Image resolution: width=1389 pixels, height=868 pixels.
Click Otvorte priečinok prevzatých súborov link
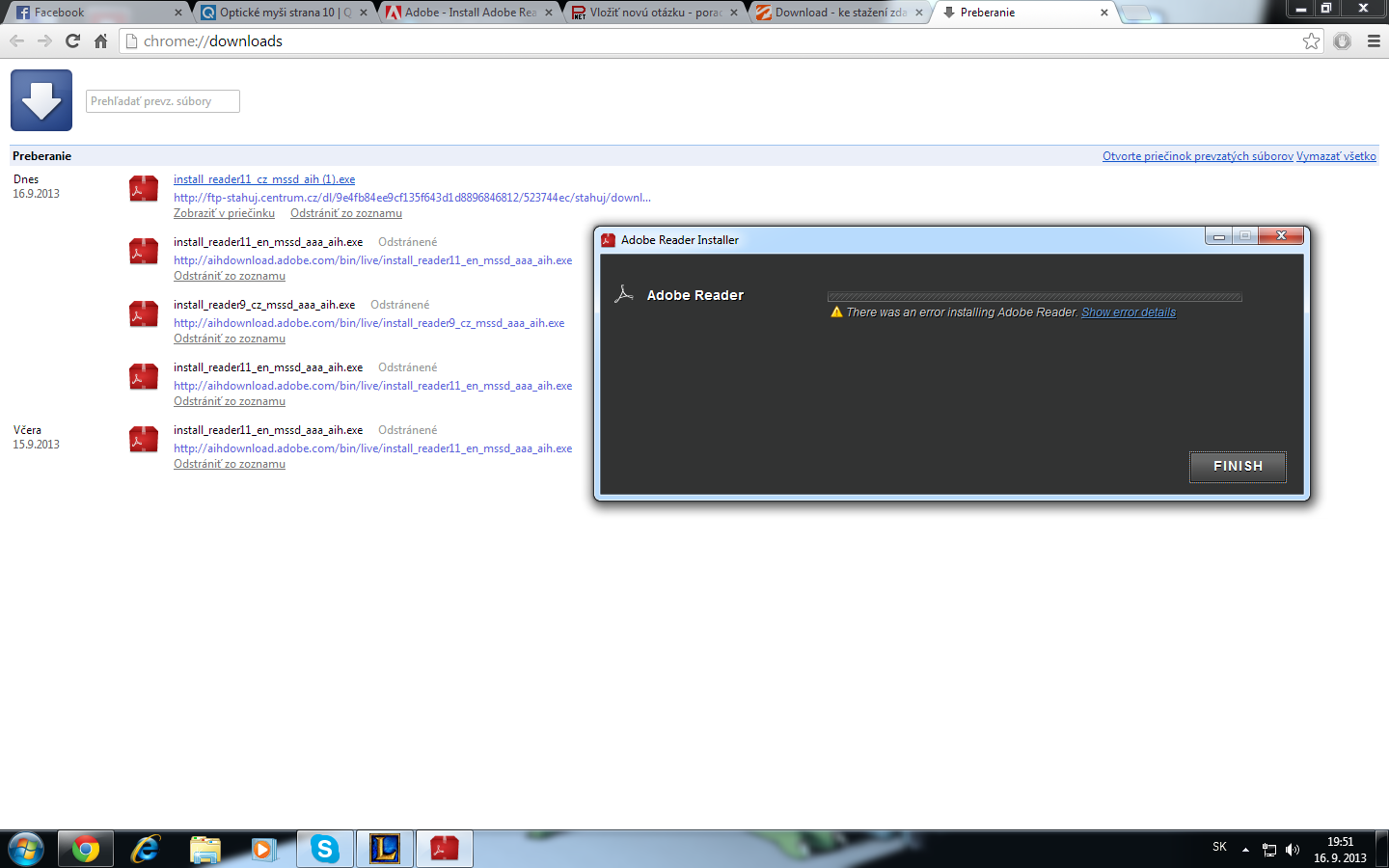tap(1197, 156)
